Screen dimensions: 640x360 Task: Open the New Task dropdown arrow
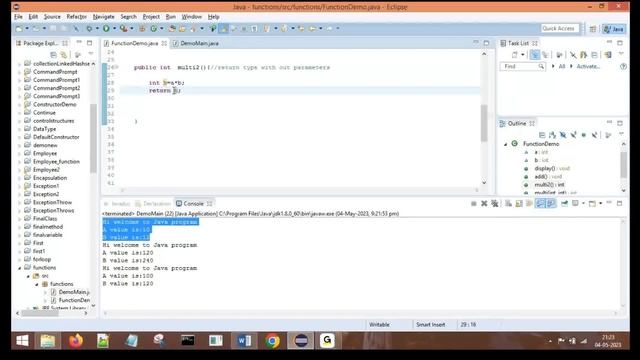click(x=522, y=55)
